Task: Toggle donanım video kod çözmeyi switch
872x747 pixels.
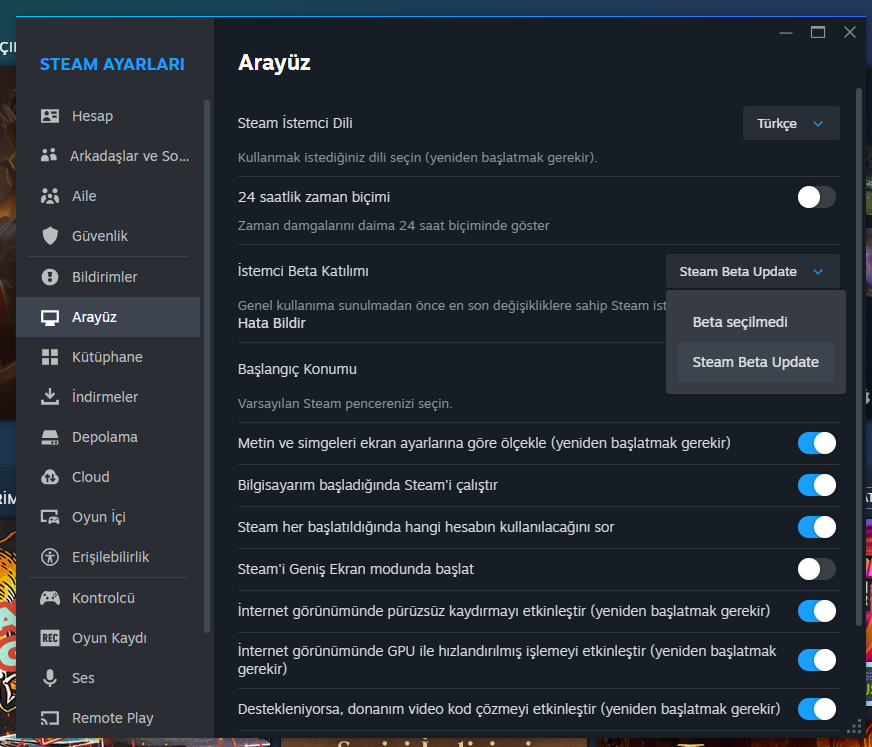Action: click(x=816, y=709)
